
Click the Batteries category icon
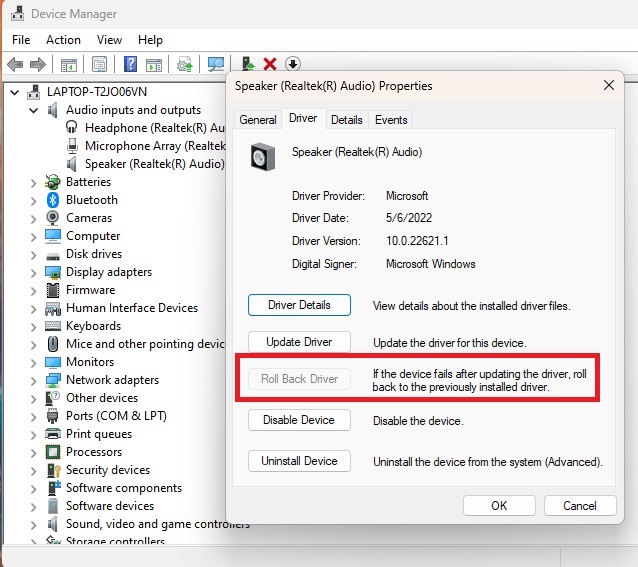(x=52, y=182)
